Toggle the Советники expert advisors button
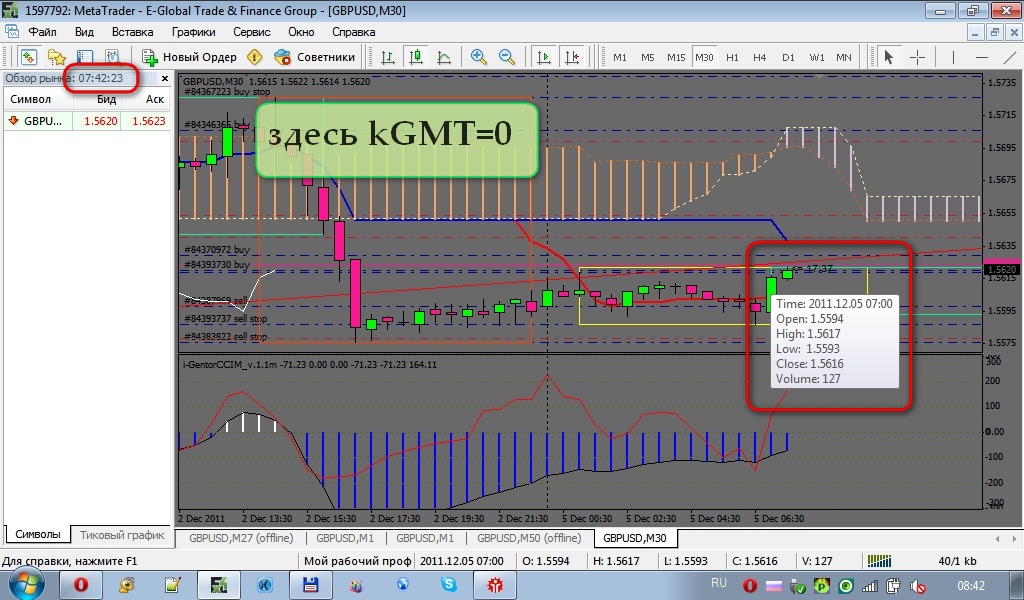1024x600 pixels. click(x=314, y=57)
